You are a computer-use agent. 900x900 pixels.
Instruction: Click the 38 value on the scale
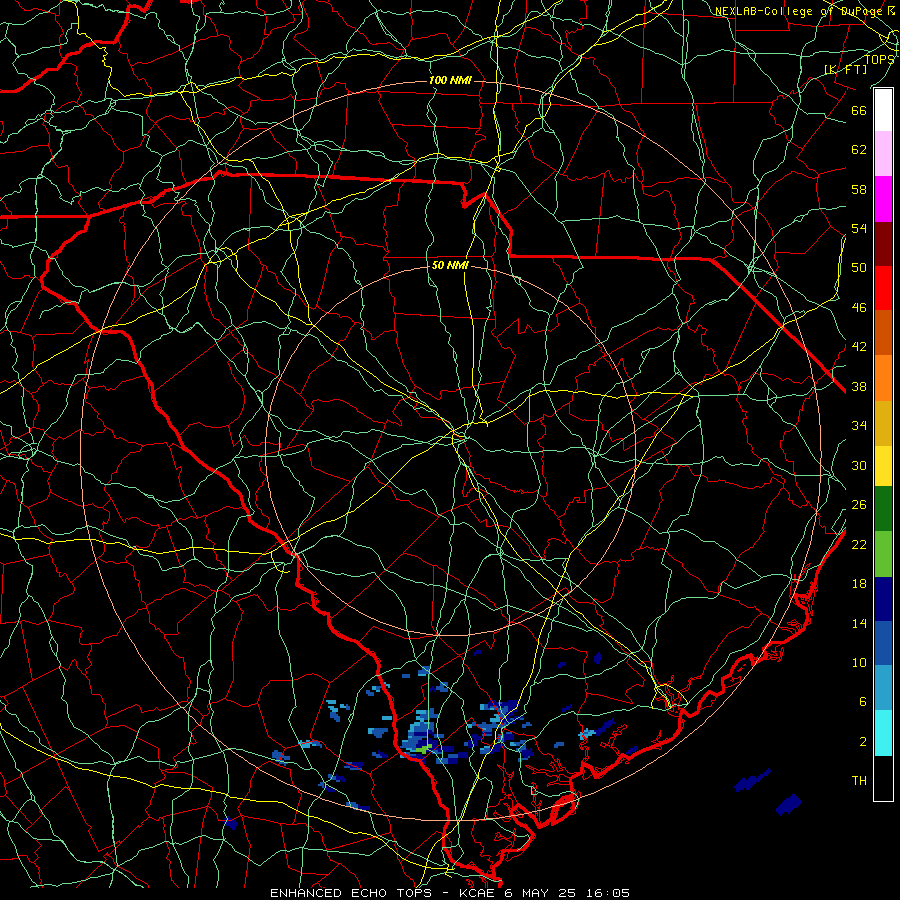click(x=859, y=386)
